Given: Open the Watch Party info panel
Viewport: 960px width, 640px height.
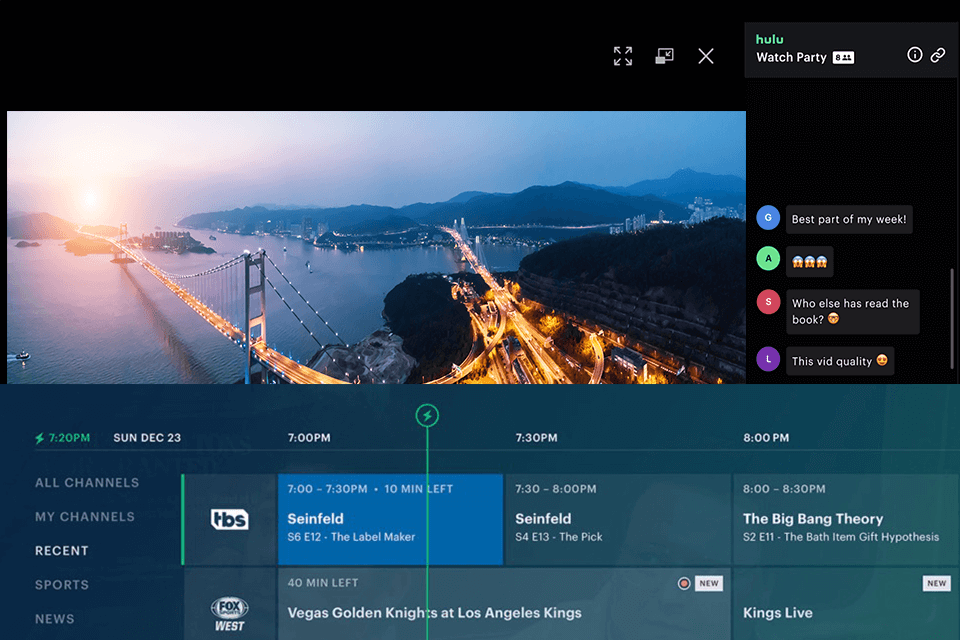Looking at the screenshot, I should coord(915,55).
